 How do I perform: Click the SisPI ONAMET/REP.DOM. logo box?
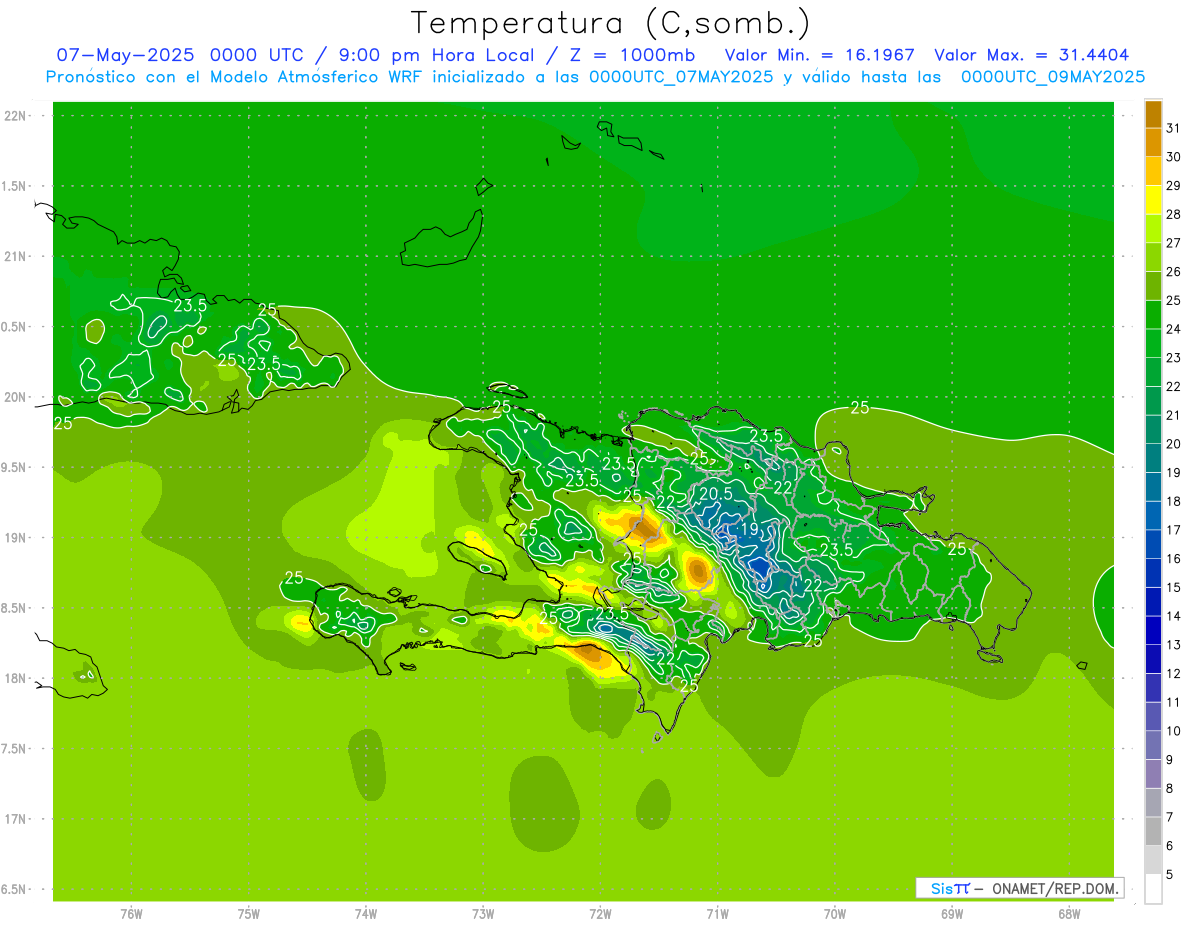tap(1019, 888)
